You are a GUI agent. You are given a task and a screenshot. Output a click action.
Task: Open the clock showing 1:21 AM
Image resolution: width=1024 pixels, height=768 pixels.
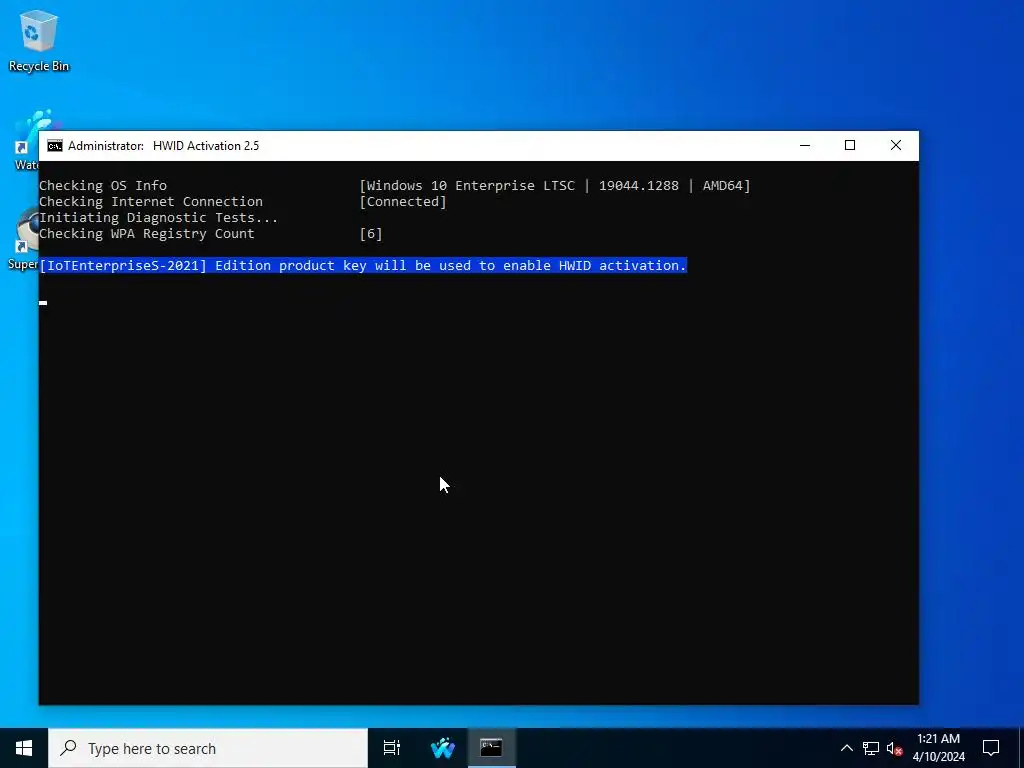pyautogui.click(x=938, y=748)
